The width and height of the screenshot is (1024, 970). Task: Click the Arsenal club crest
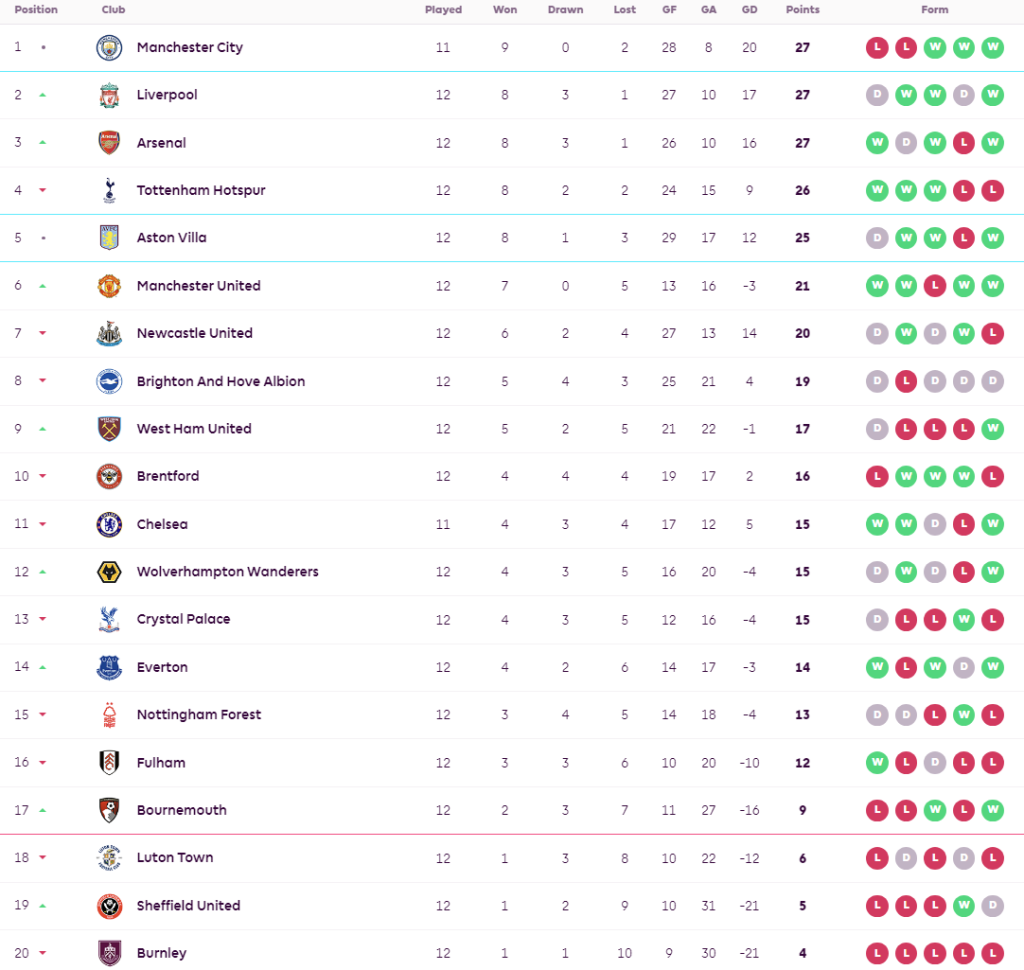tap(109, 143)
